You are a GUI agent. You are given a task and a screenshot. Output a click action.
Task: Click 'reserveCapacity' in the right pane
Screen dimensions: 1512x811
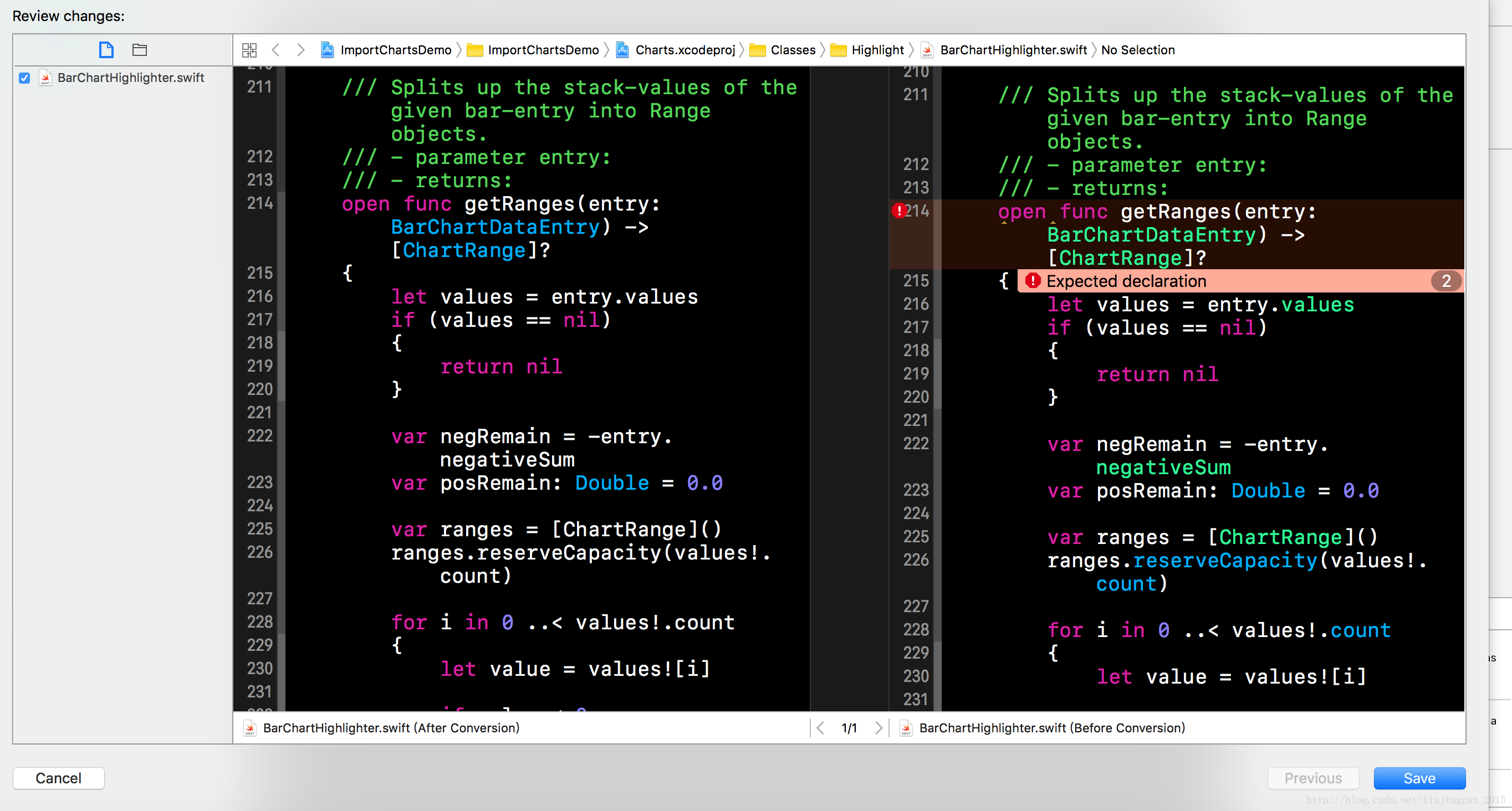tap(1225, 561)
